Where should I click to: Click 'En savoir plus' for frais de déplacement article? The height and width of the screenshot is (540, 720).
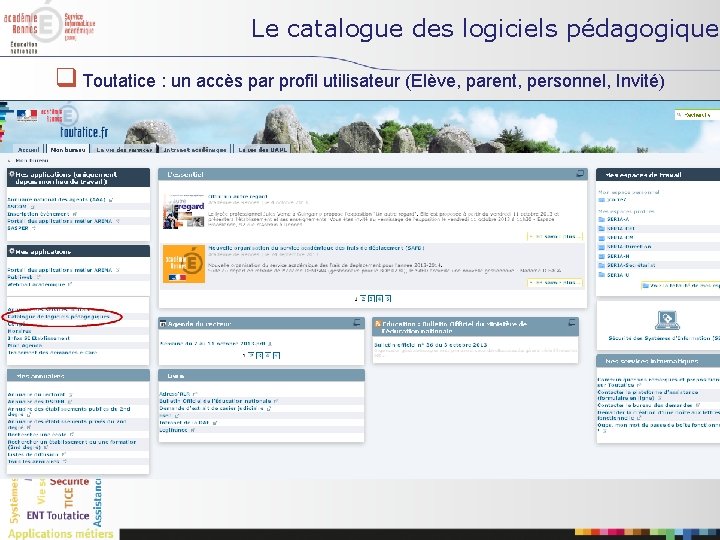click(x=555, y=282)
